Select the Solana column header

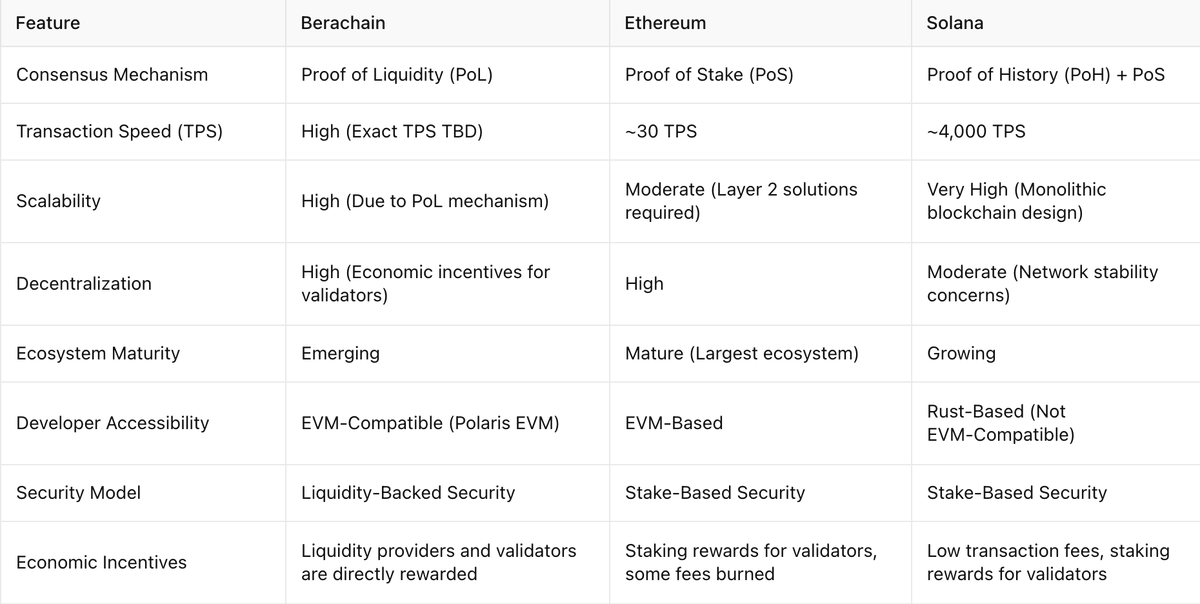tap(955, 22)
